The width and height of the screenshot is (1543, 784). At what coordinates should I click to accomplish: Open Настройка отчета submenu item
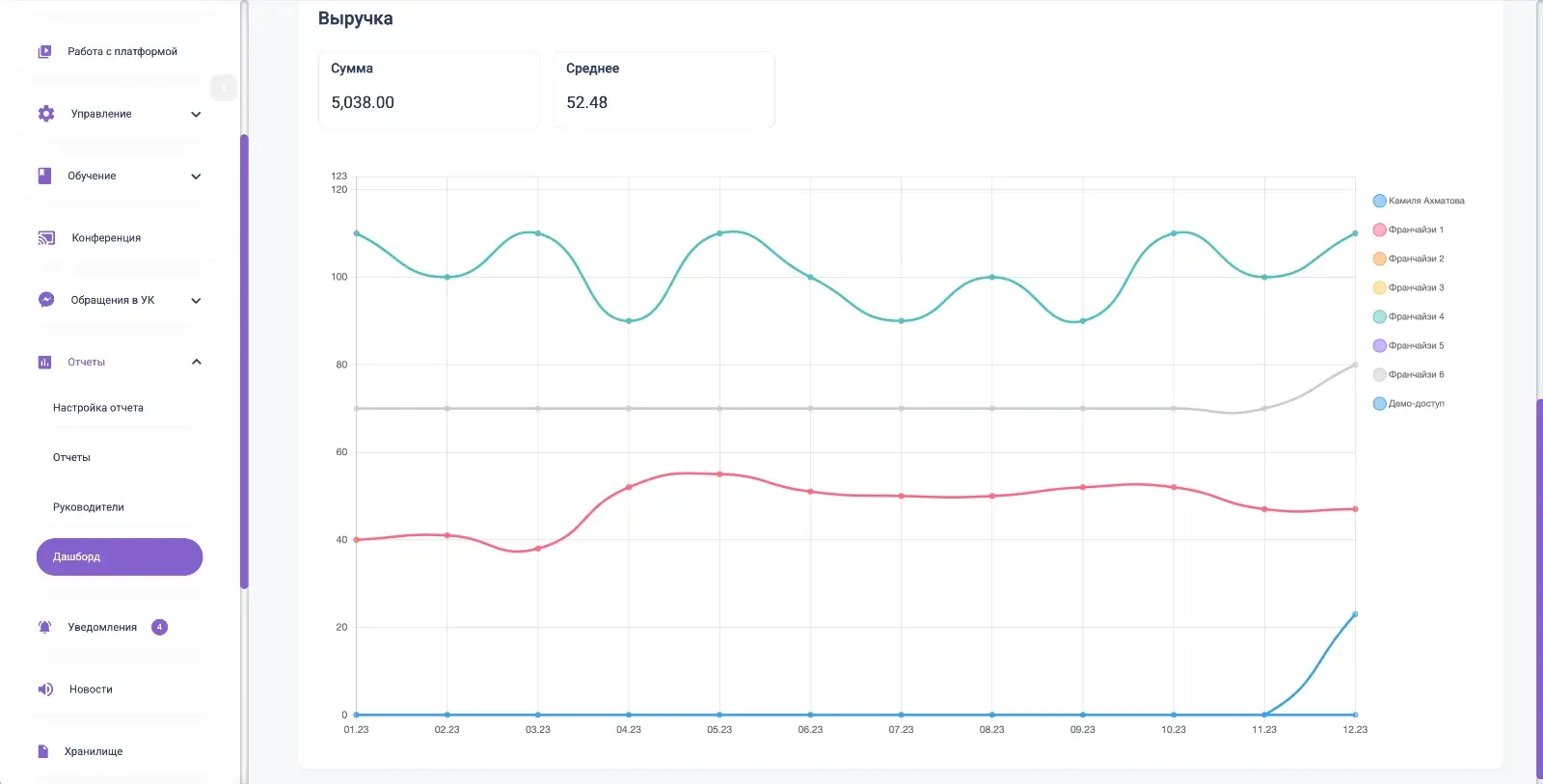[98, 408]
